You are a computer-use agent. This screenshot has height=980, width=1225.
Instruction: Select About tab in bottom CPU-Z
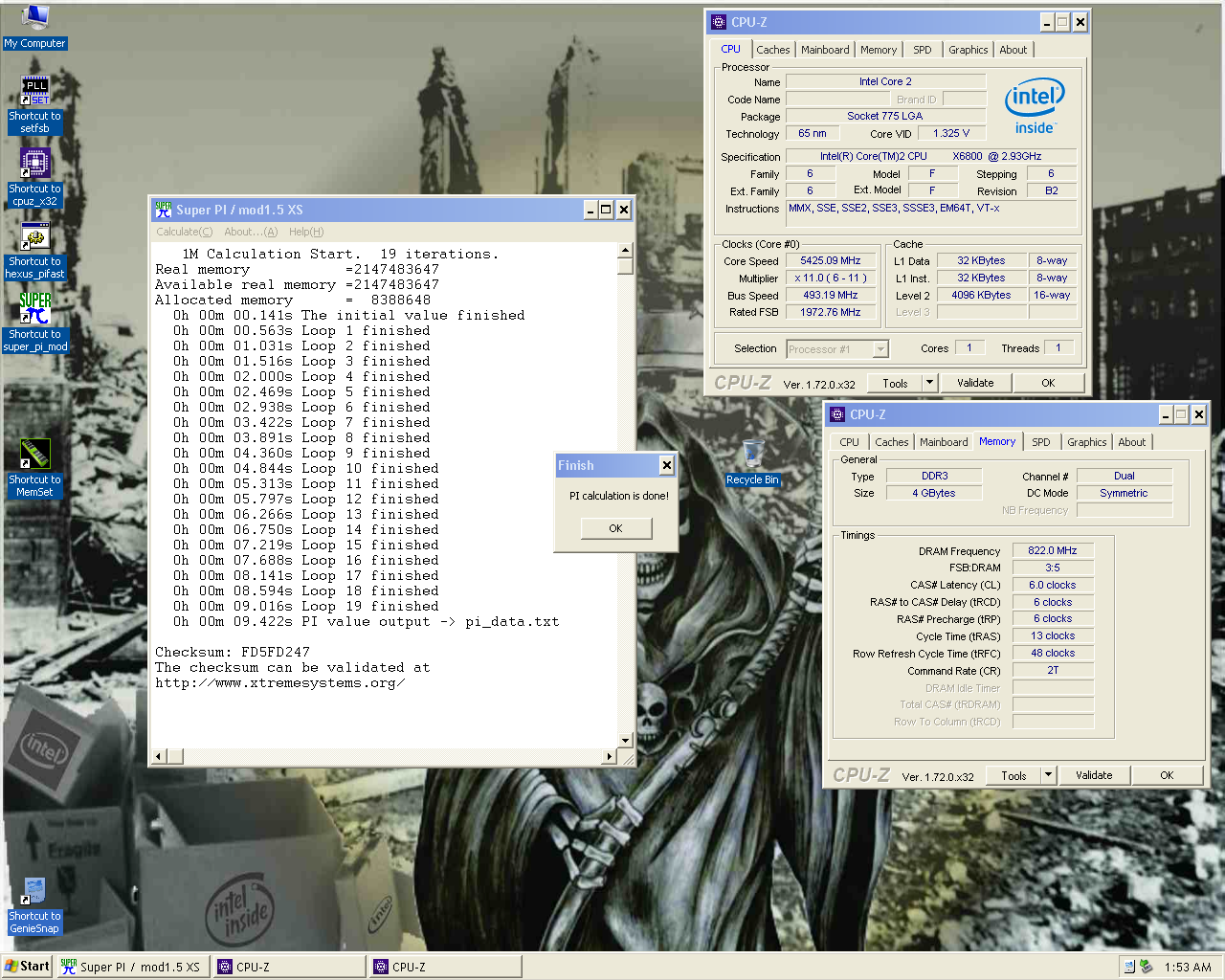pos(1132,442)
